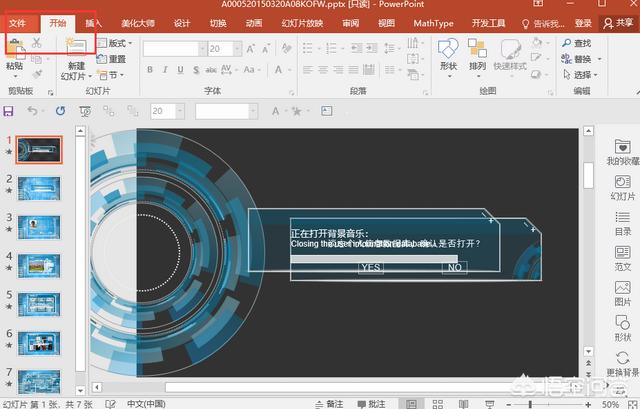
Task: Expand the 节 (Section) dropdown
Action: tap(111, 75)
